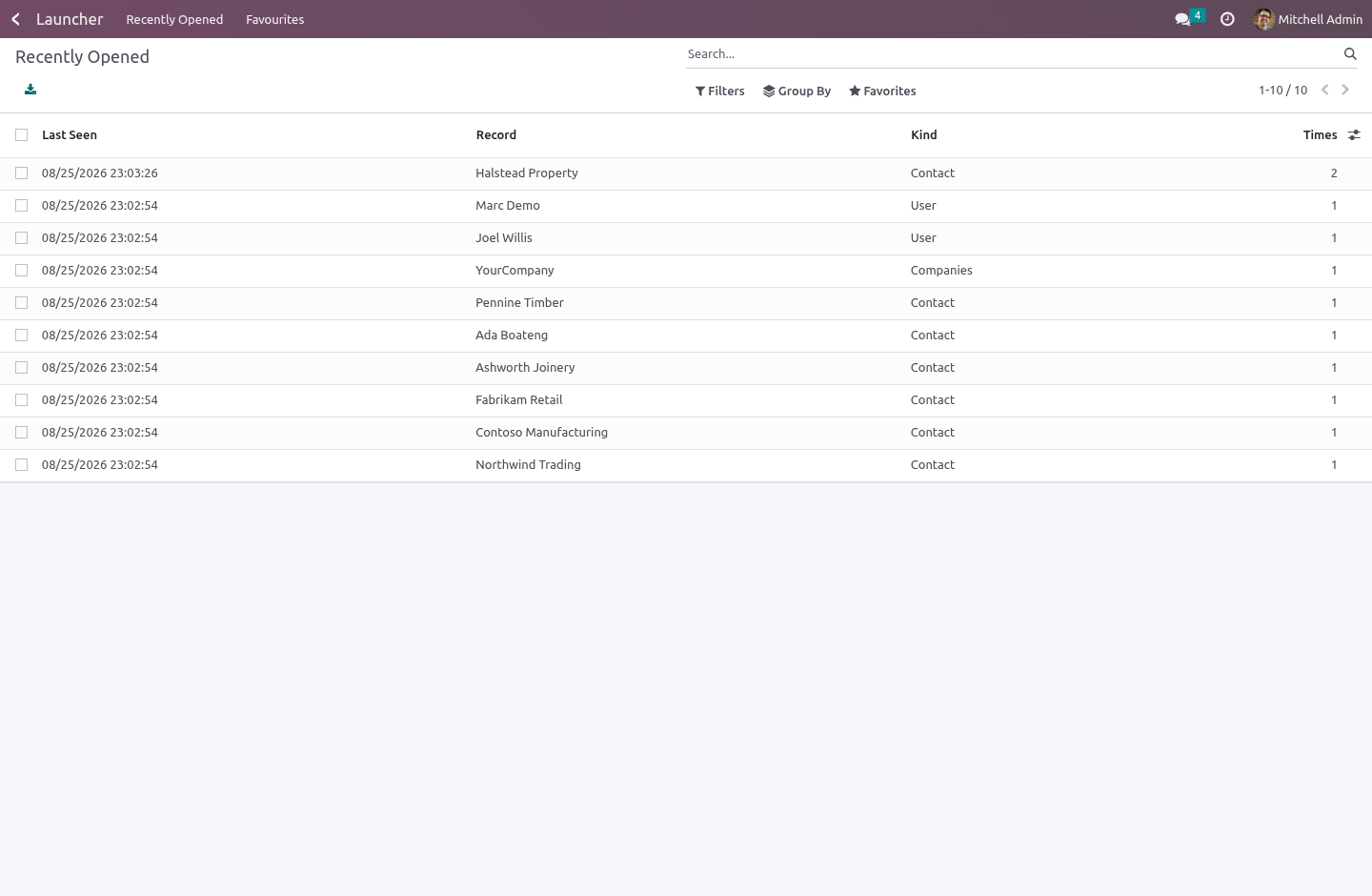Screen dimensions: 1372x896
Task: Open the optional columns settings icon
Action: (1354, 135)
